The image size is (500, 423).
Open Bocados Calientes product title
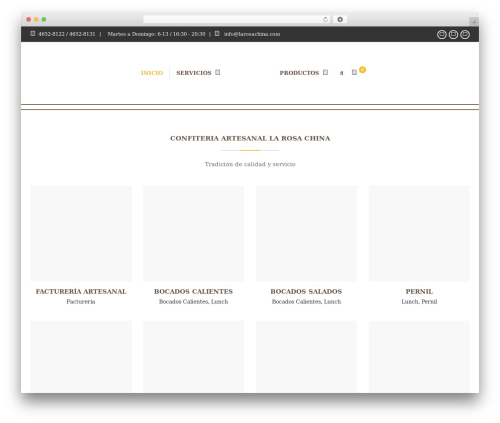coord(193,291)
